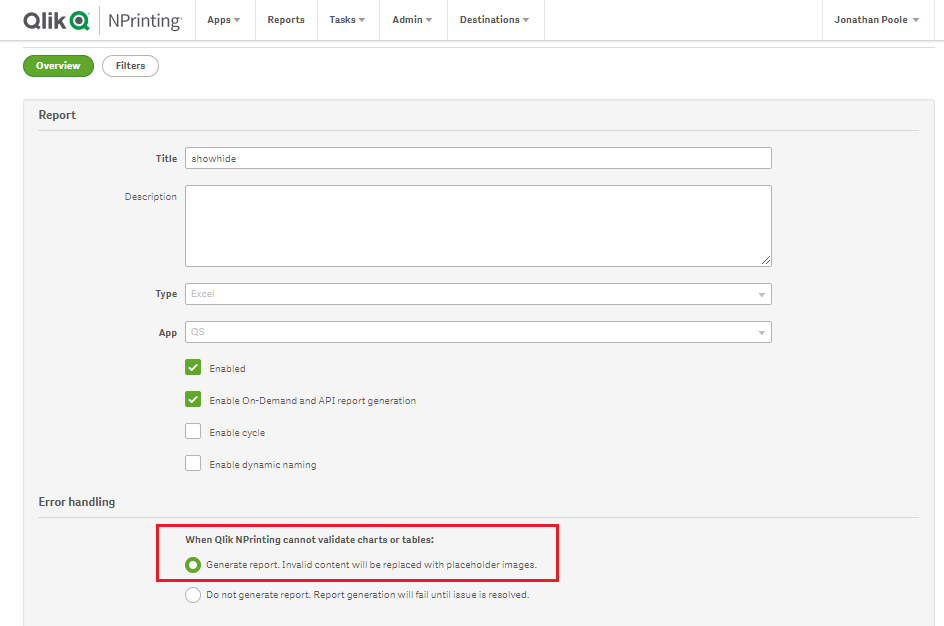
Task: Open the Tasks dropdown menu
Action: pyautogui.click(x=347, y=20)
